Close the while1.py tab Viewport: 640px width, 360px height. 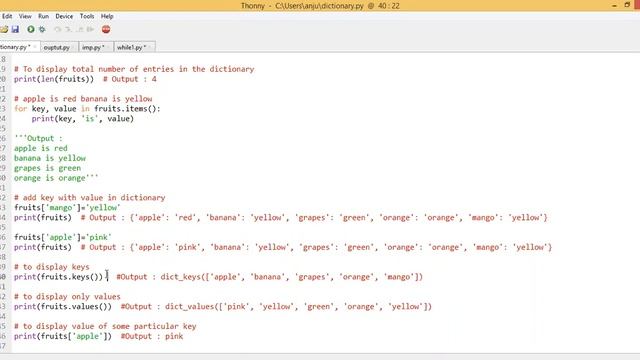151,47
